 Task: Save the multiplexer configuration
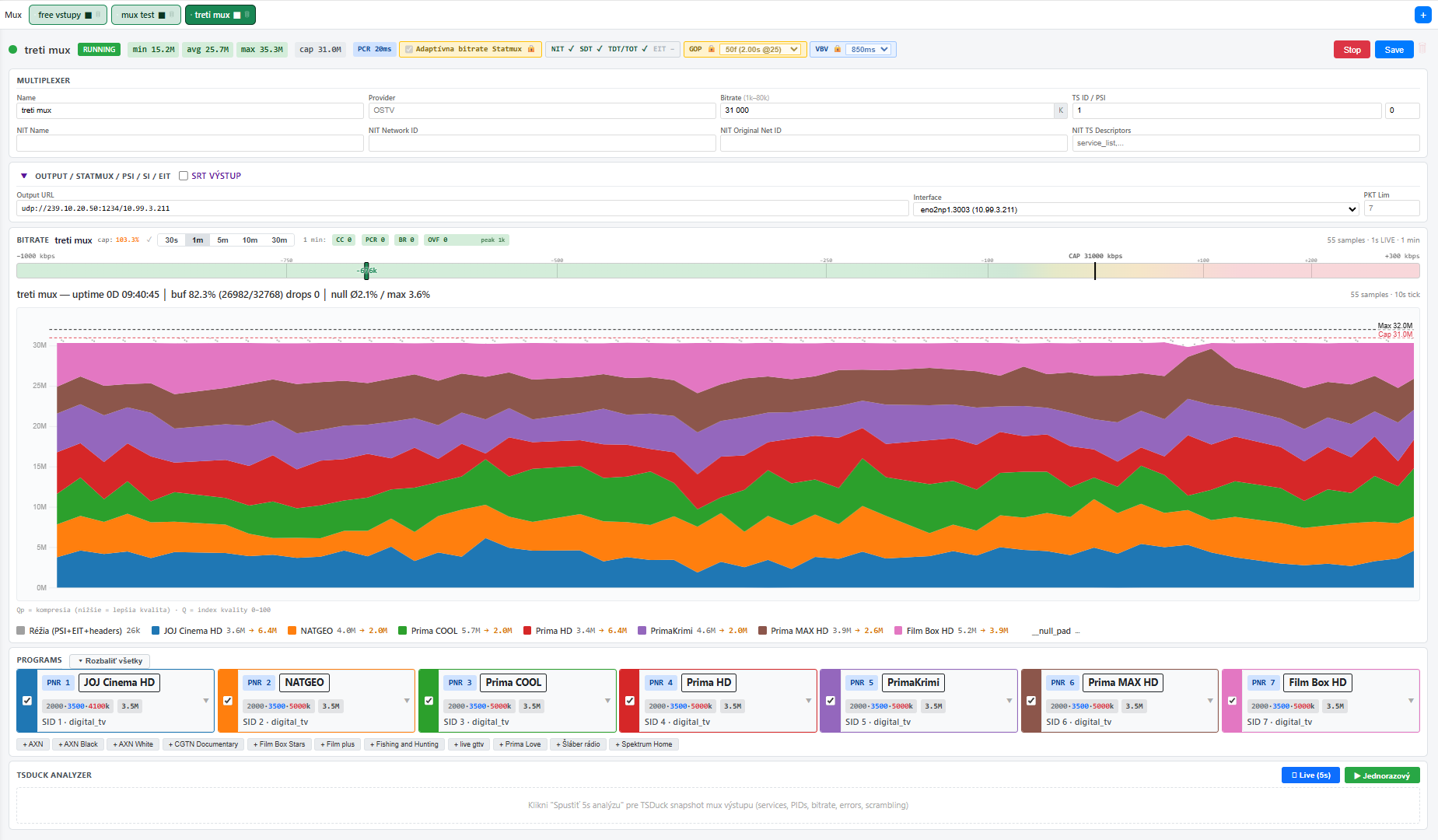1394,50
